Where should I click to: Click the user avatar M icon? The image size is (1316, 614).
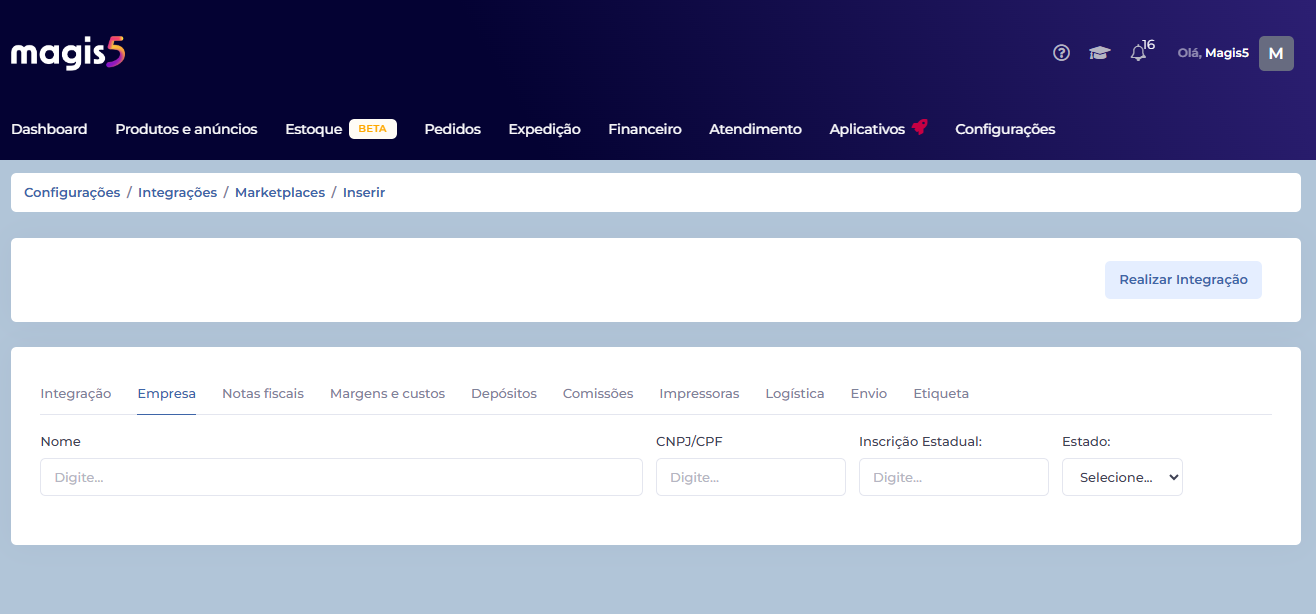pos(1275,53)
